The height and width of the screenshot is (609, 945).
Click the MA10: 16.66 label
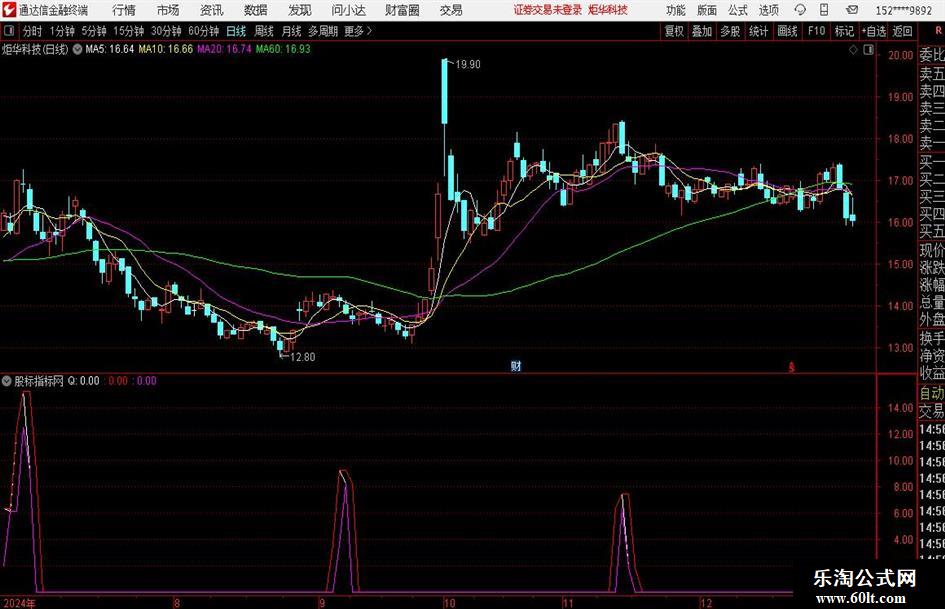point(166,49)
